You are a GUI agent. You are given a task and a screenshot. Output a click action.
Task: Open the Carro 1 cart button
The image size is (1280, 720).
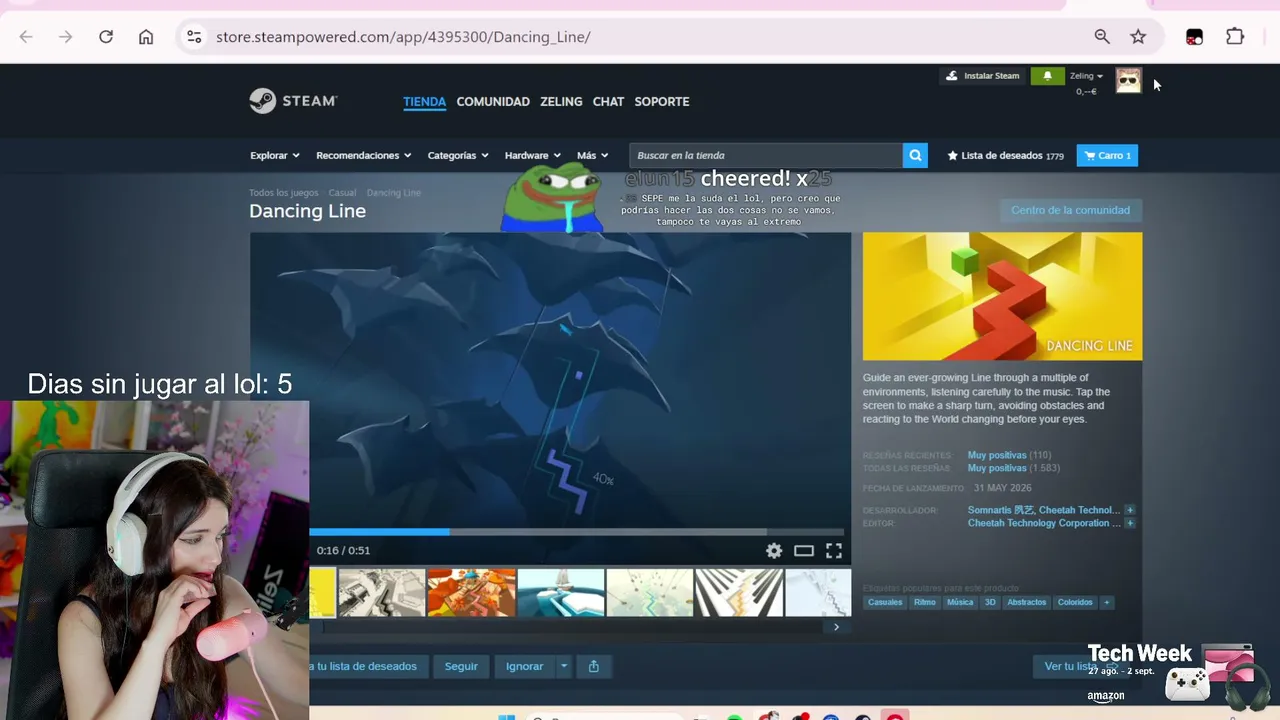coord(1107,155)
